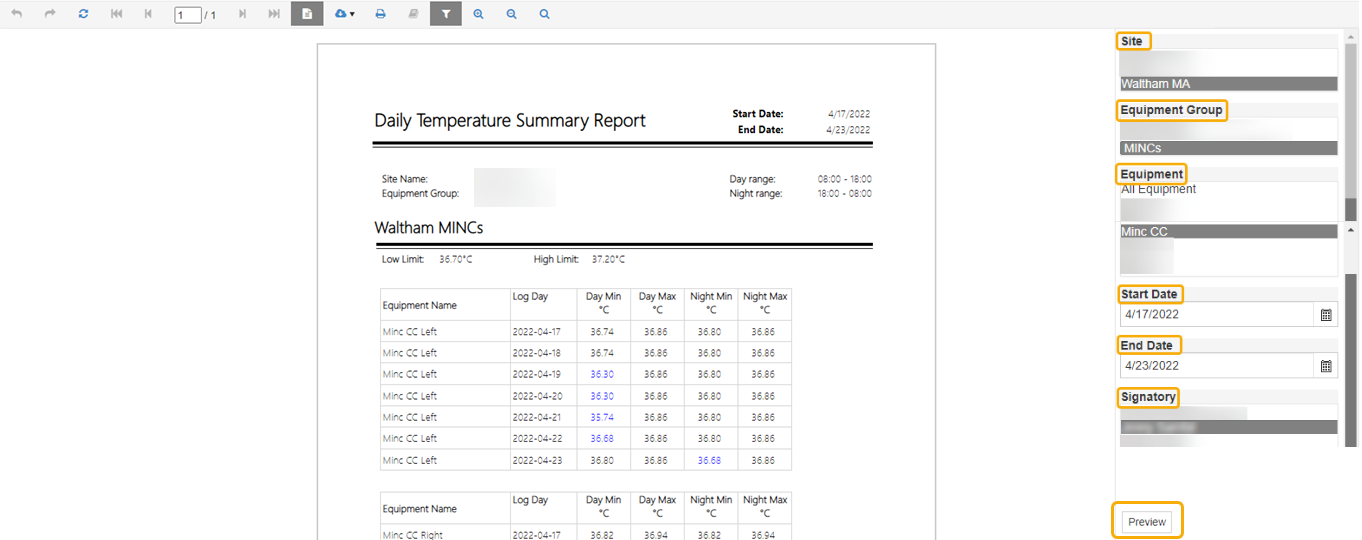Go to first page of report
The image size is (1362, 540).
[116, 14]
